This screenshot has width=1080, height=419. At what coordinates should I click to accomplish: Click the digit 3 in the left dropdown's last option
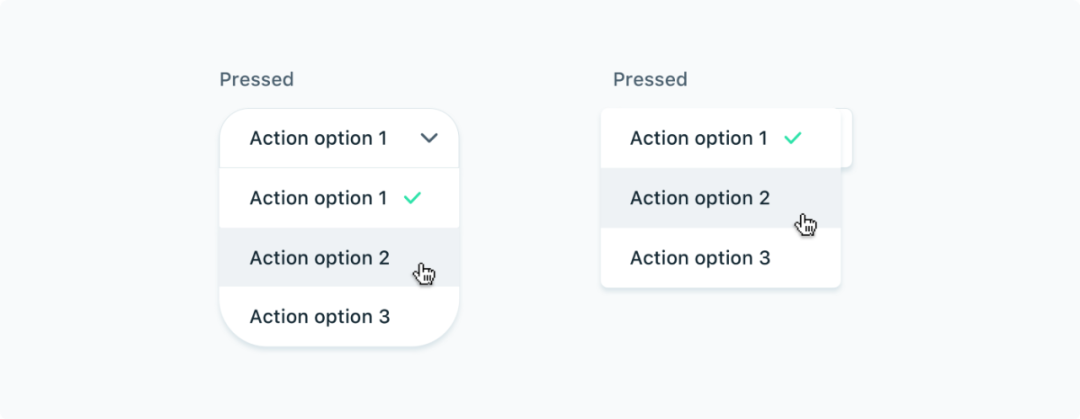pyautogui.click(x=384, y=318)
